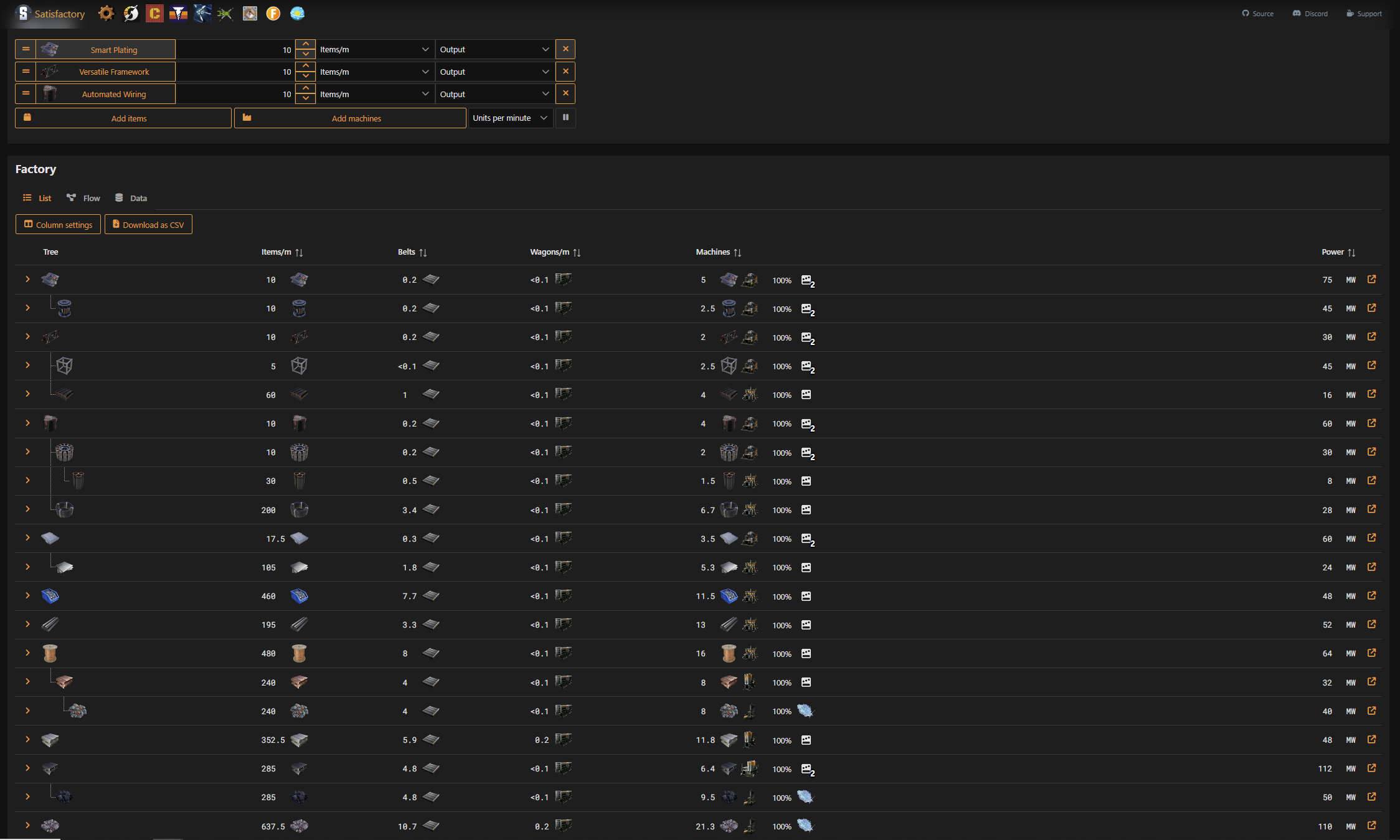
Task: Toggle sorting on the Items/m column
Action: pyautogui.click(x=299, y=252)
